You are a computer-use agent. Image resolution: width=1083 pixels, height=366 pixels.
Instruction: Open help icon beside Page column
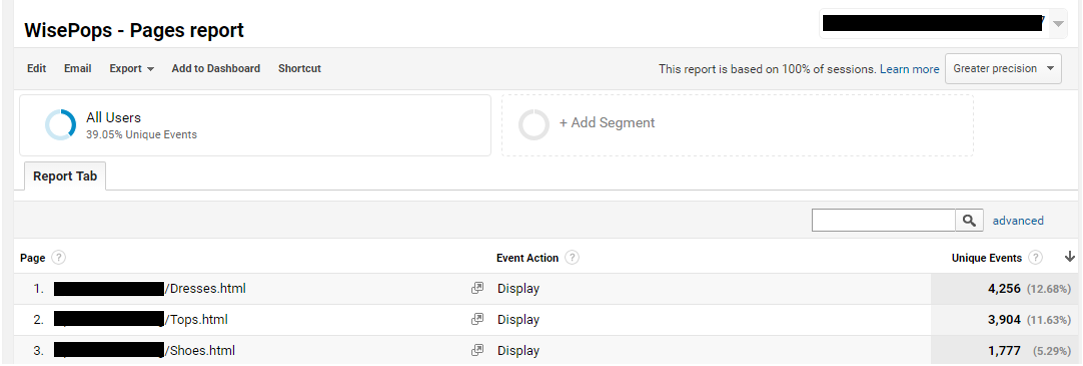click(x=59, y=258)
